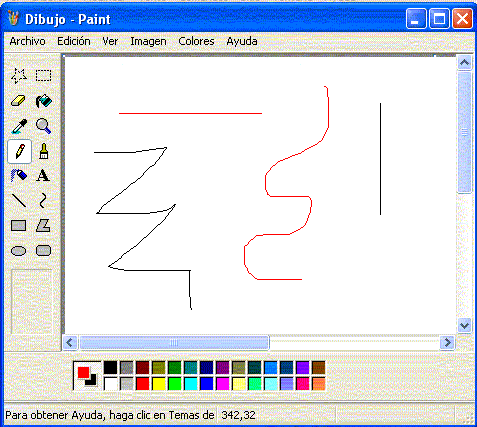Click the vertical scrollbar thumb

[x=464, y=132]
